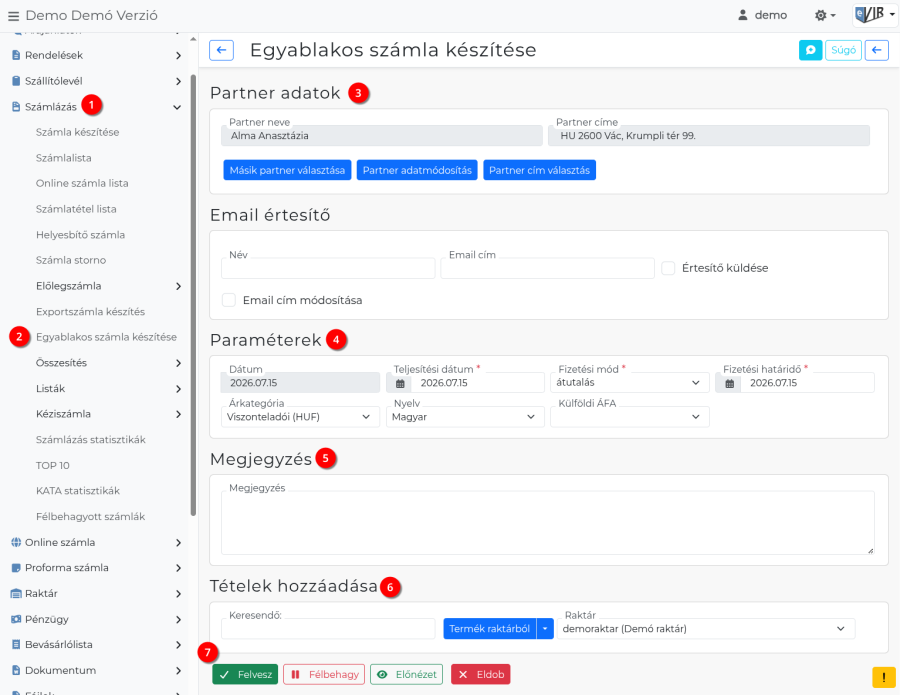Click the Másik partner választása button
This screenshot has height=695, width=900.
pyautogui.click(x=287, y=170)
